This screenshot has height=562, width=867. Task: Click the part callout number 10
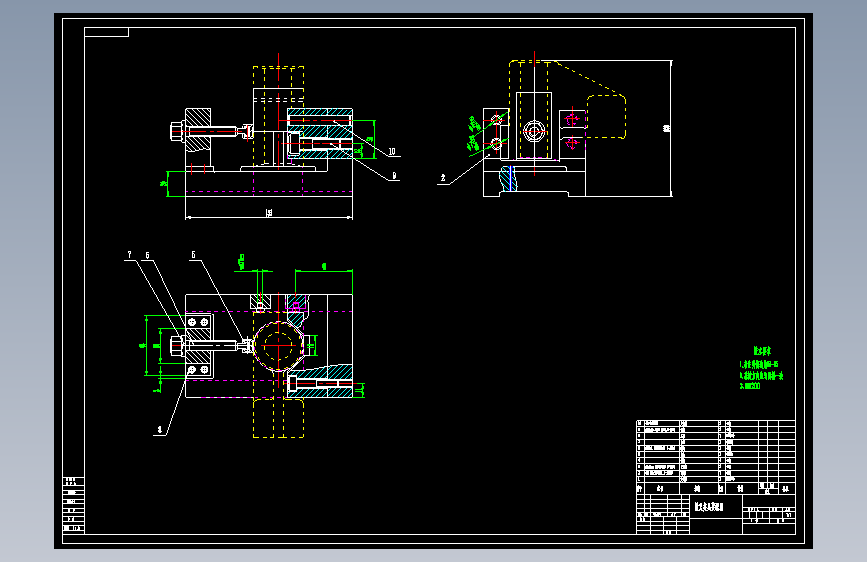coord(392,151)
